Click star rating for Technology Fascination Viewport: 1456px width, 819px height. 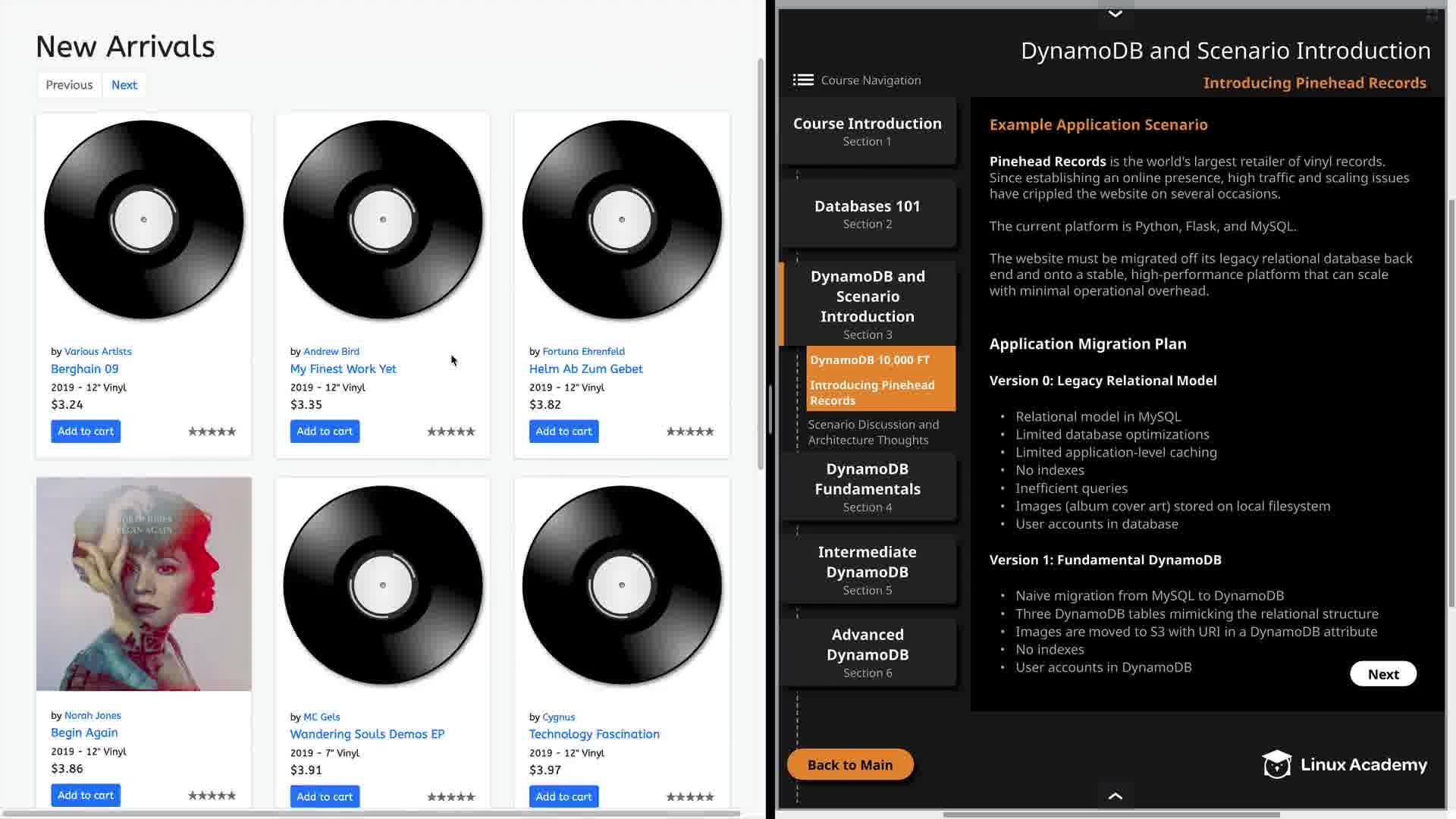point(689,797)
